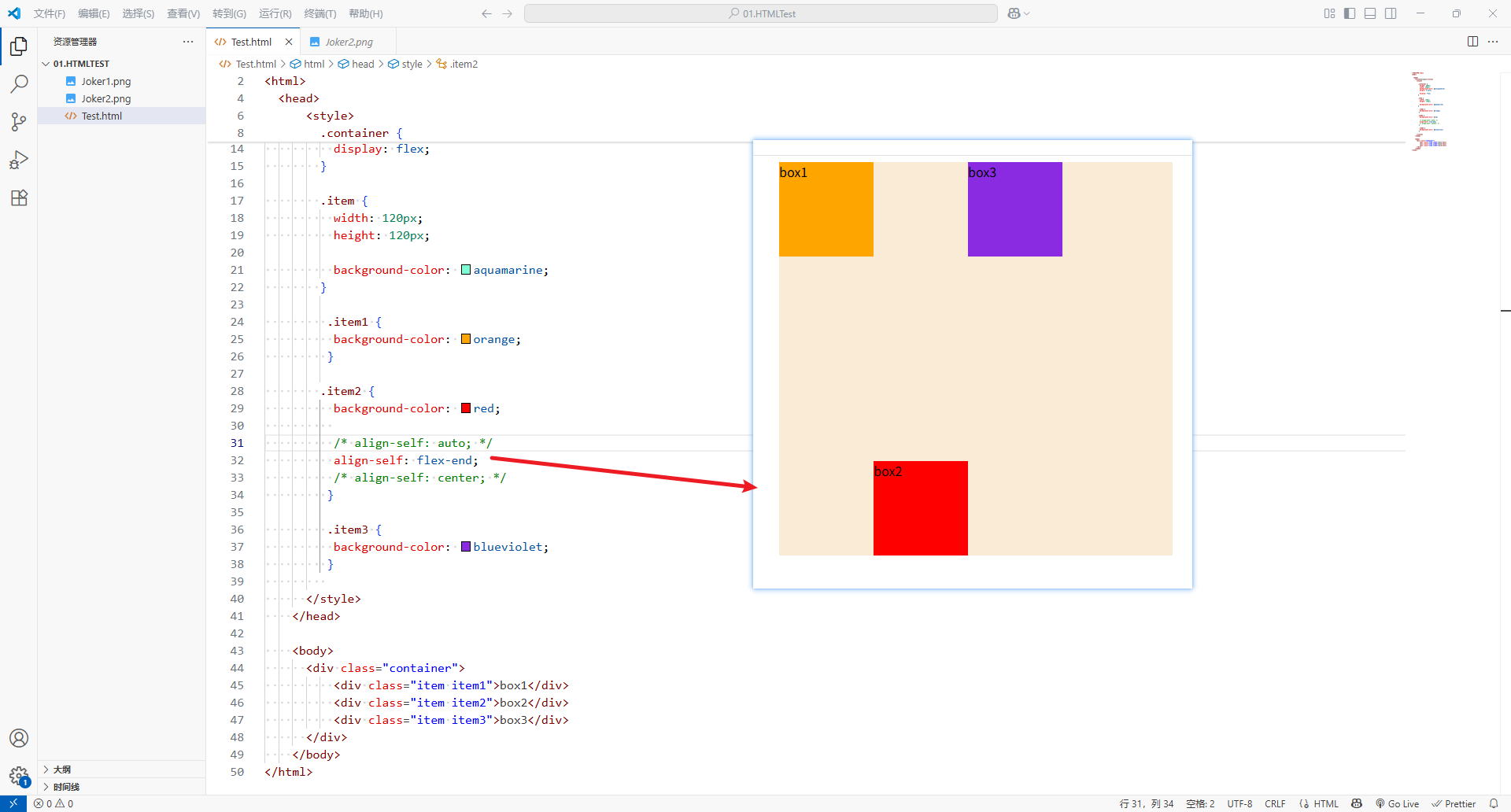Click the head breadcrumb segment
This screenshot has height=812, width=1511.
(357, 64)
